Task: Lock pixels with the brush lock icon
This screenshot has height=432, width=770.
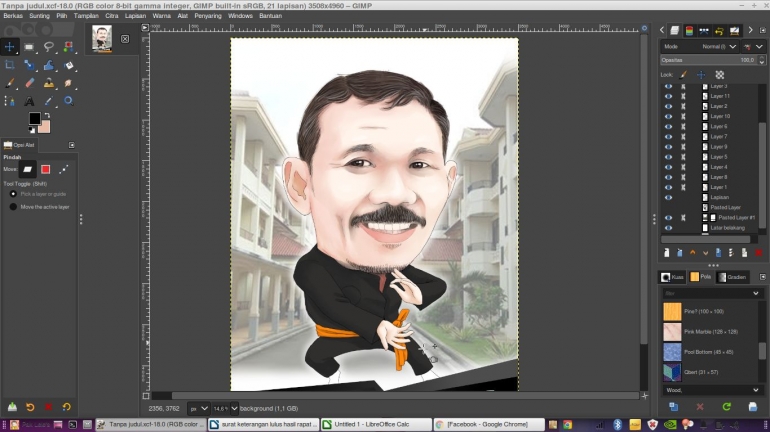Action: pos(683,75)
